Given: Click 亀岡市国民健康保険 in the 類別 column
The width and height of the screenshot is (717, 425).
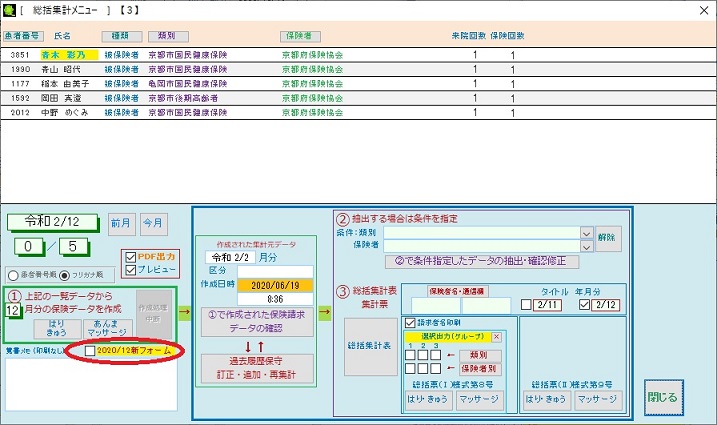Looking at the screenshot, I should tap(188, 84).
